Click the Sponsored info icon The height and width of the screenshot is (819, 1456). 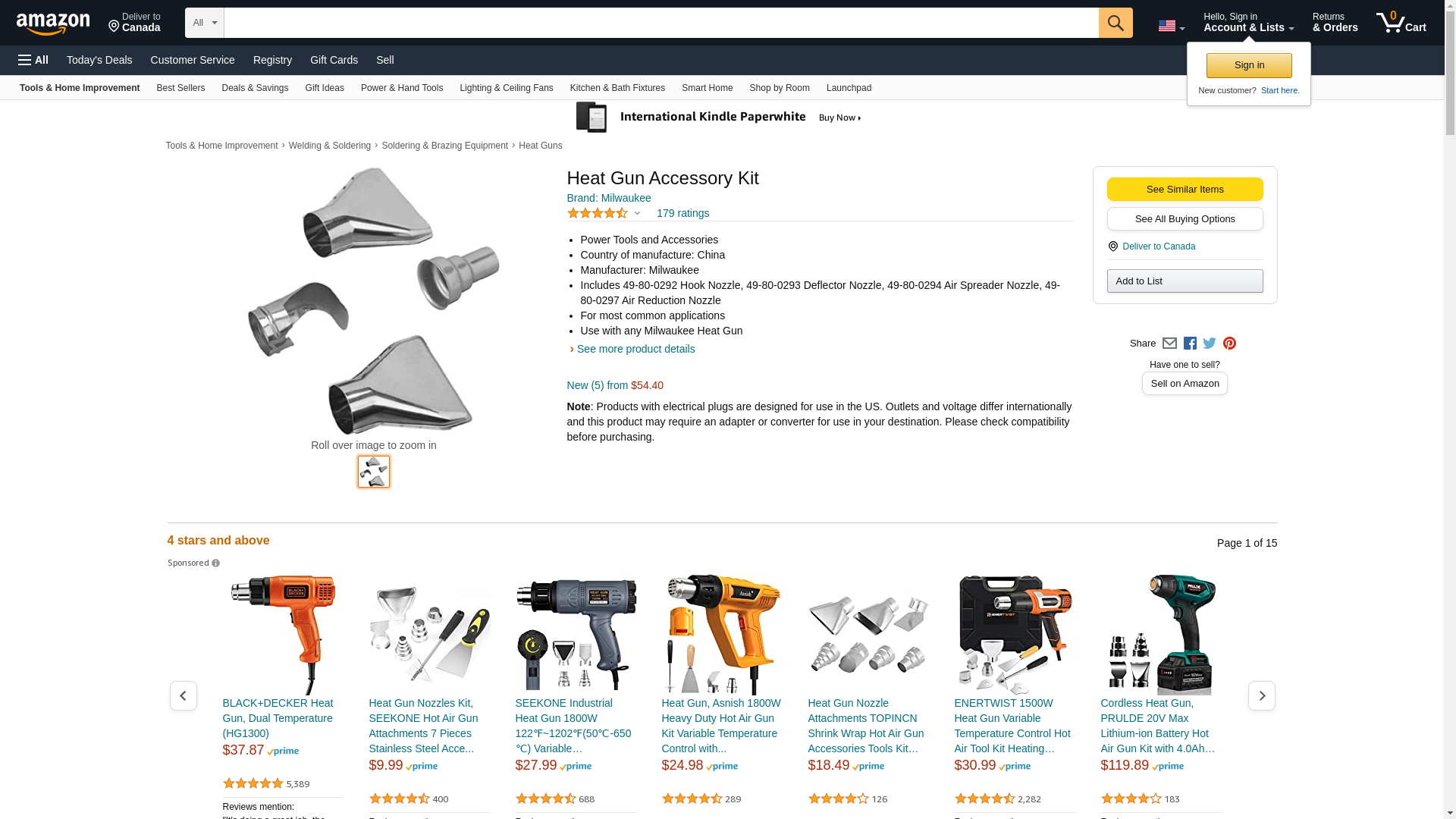coord(215,563)
